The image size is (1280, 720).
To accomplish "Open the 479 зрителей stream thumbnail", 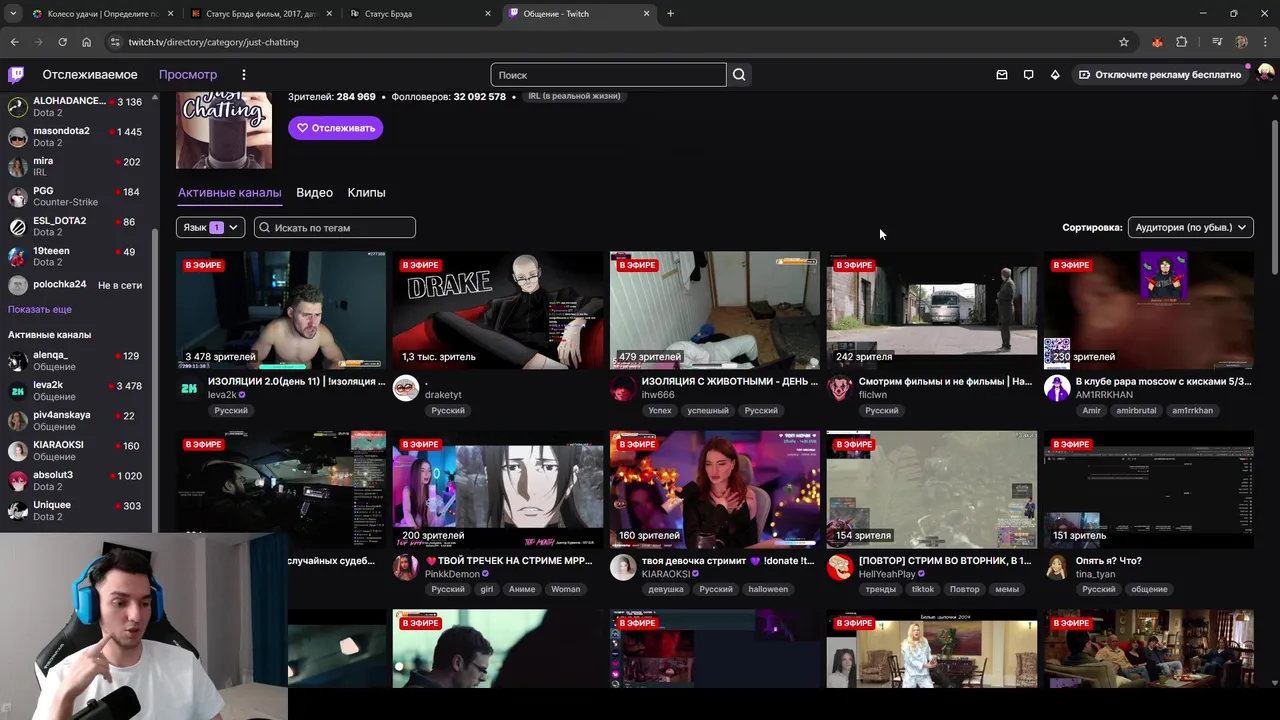I will point(715,310).
